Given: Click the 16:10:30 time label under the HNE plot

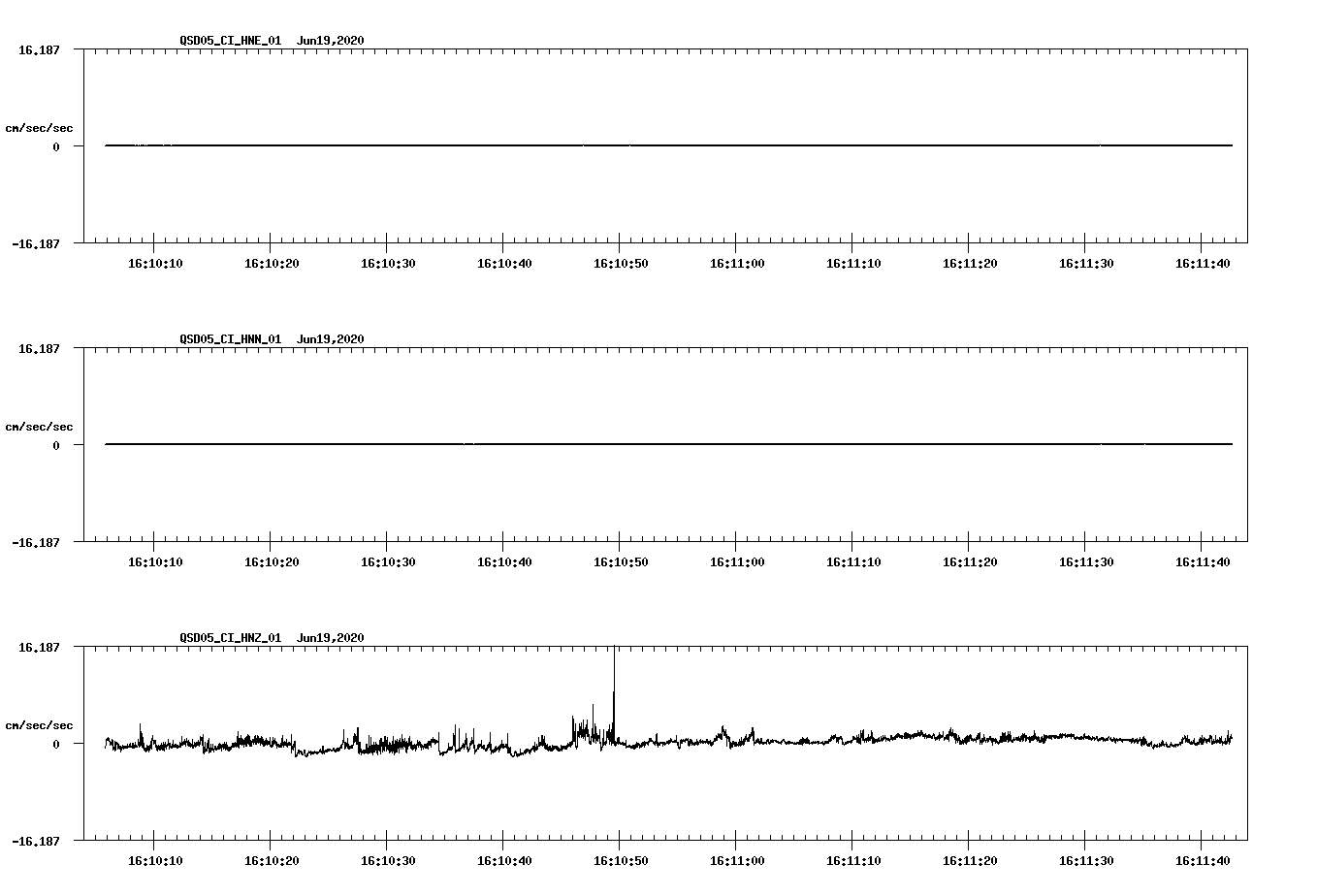Looking at the screenshot, I should [x=388, y=264].
